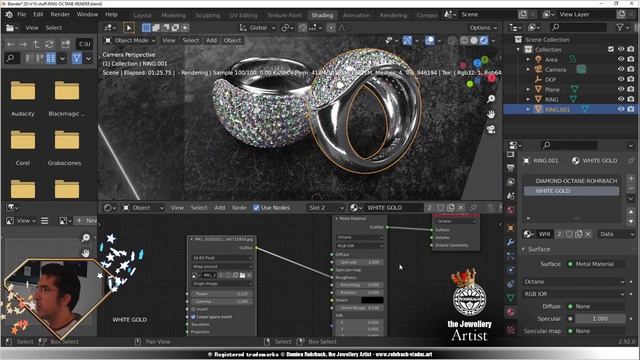This screenshot has height=360, width=640.
Task: Select rendered viewport shading mode
Action: click(x=484, y=40)
